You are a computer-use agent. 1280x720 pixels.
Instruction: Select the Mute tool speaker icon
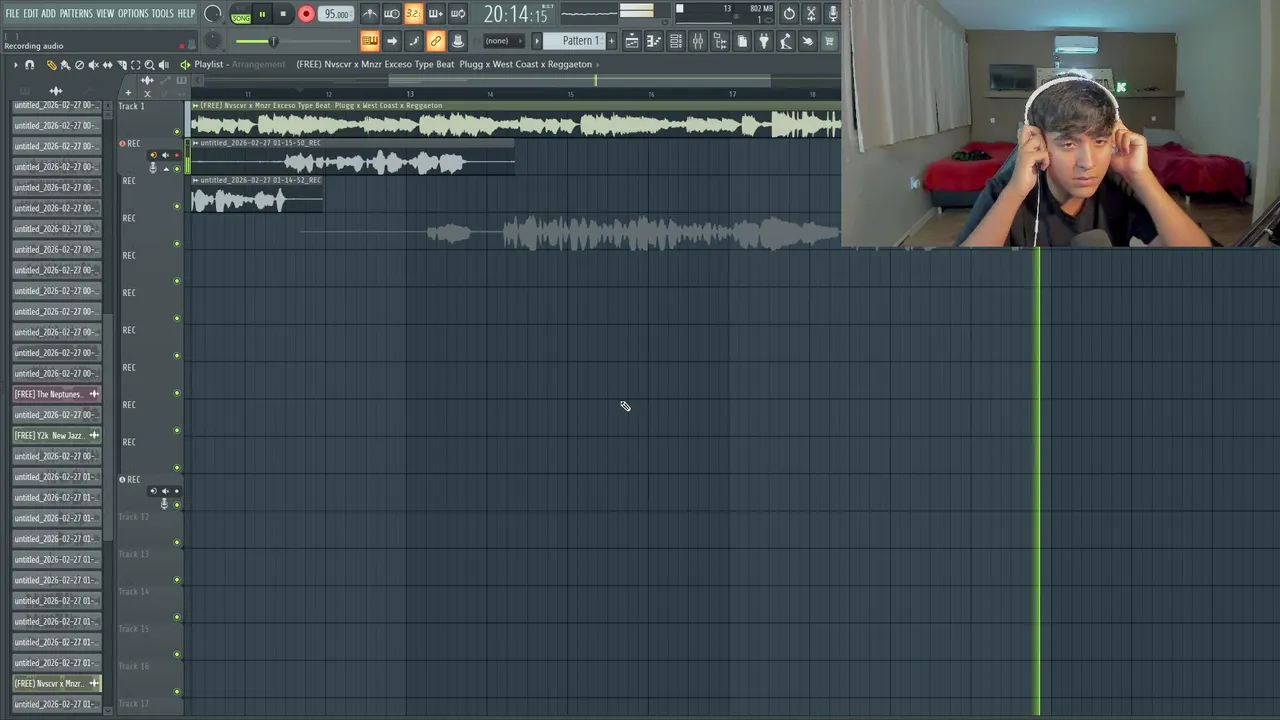[94, 65]
